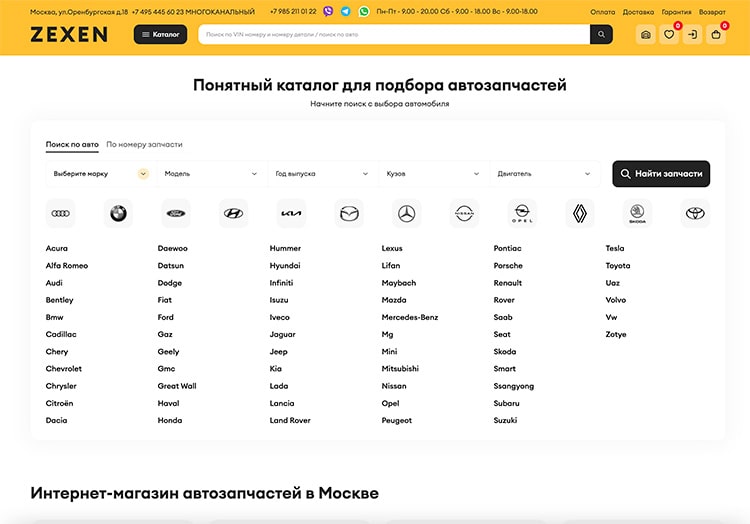Viewport: 750px width, 524px height.
Task: Expand the Модель dropdown
Action: (x=212, y=174)
